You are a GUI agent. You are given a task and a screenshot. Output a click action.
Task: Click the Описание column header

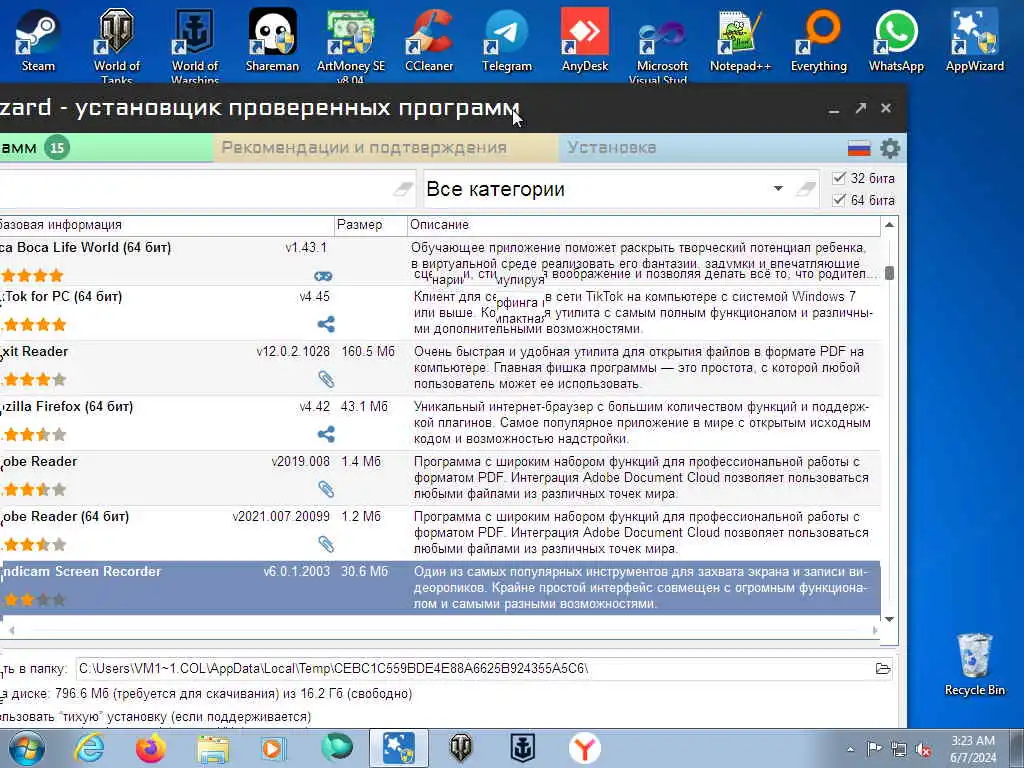643,225
